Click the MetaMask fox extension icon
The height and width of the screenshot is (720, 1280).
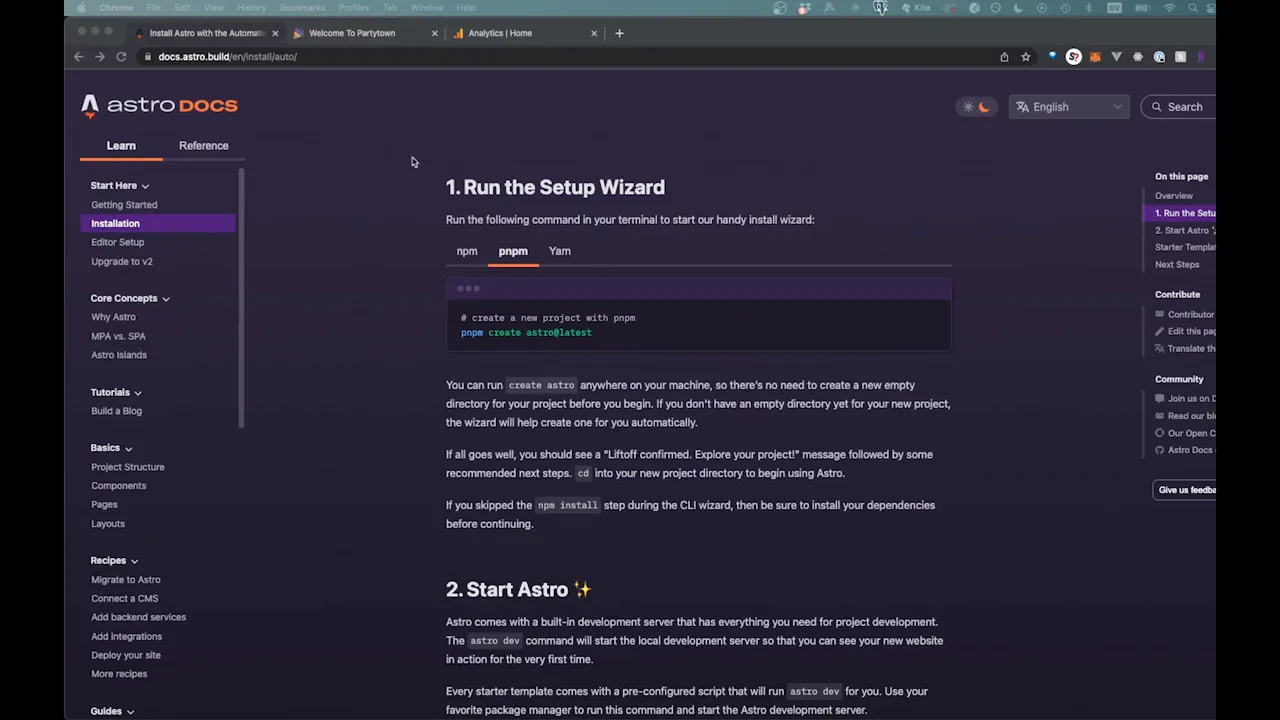1095,57
